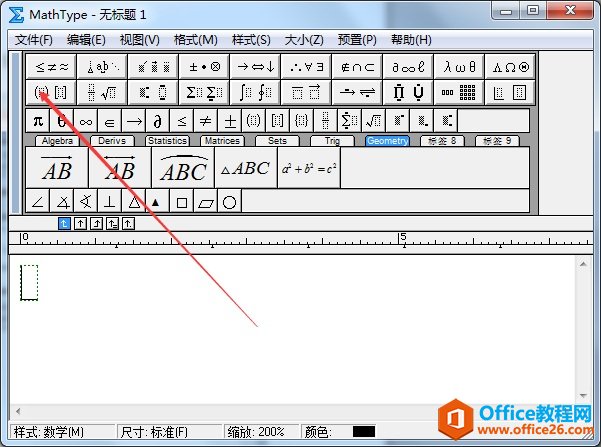Image resolution: width=601 pixels, height=447 pixels.
Task: Click the empty equation slot in editing area
Action: coord(29,283)
